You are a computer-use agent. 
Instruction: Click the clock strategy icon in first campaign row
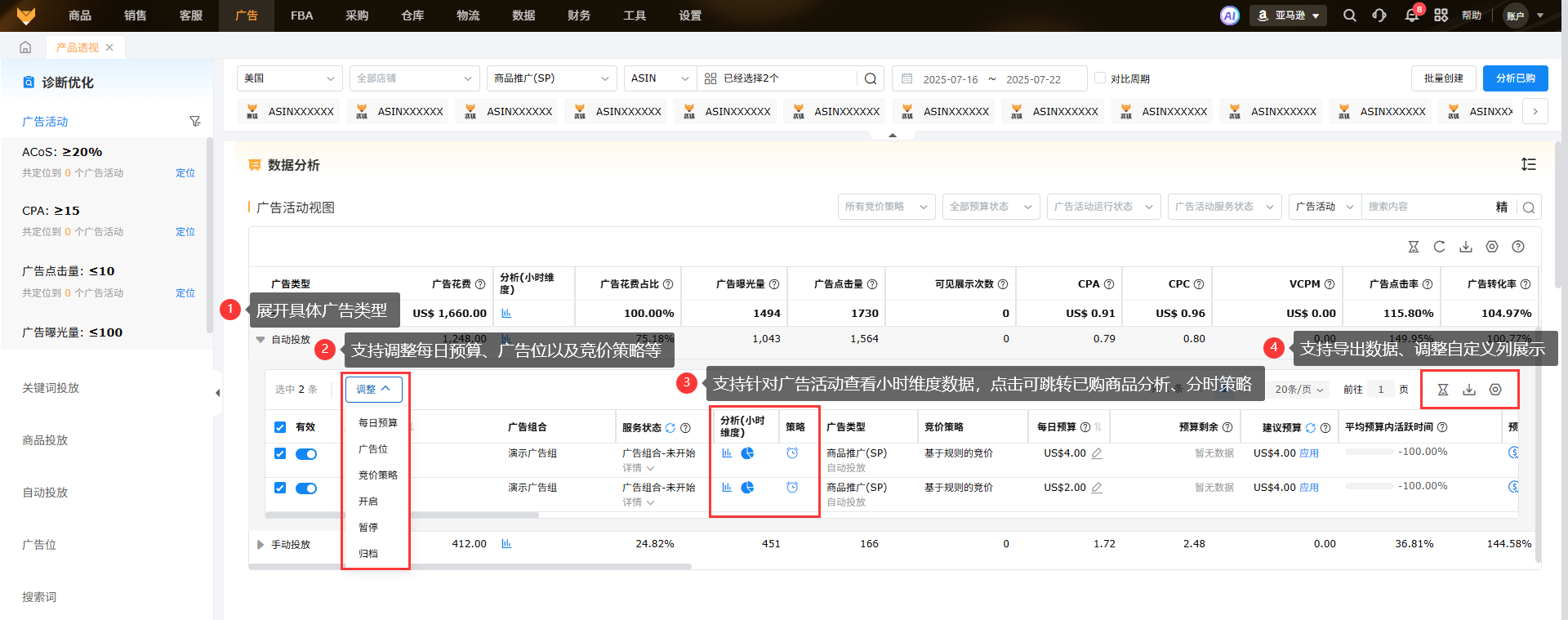pyautogui.click(x=792, y=453)
